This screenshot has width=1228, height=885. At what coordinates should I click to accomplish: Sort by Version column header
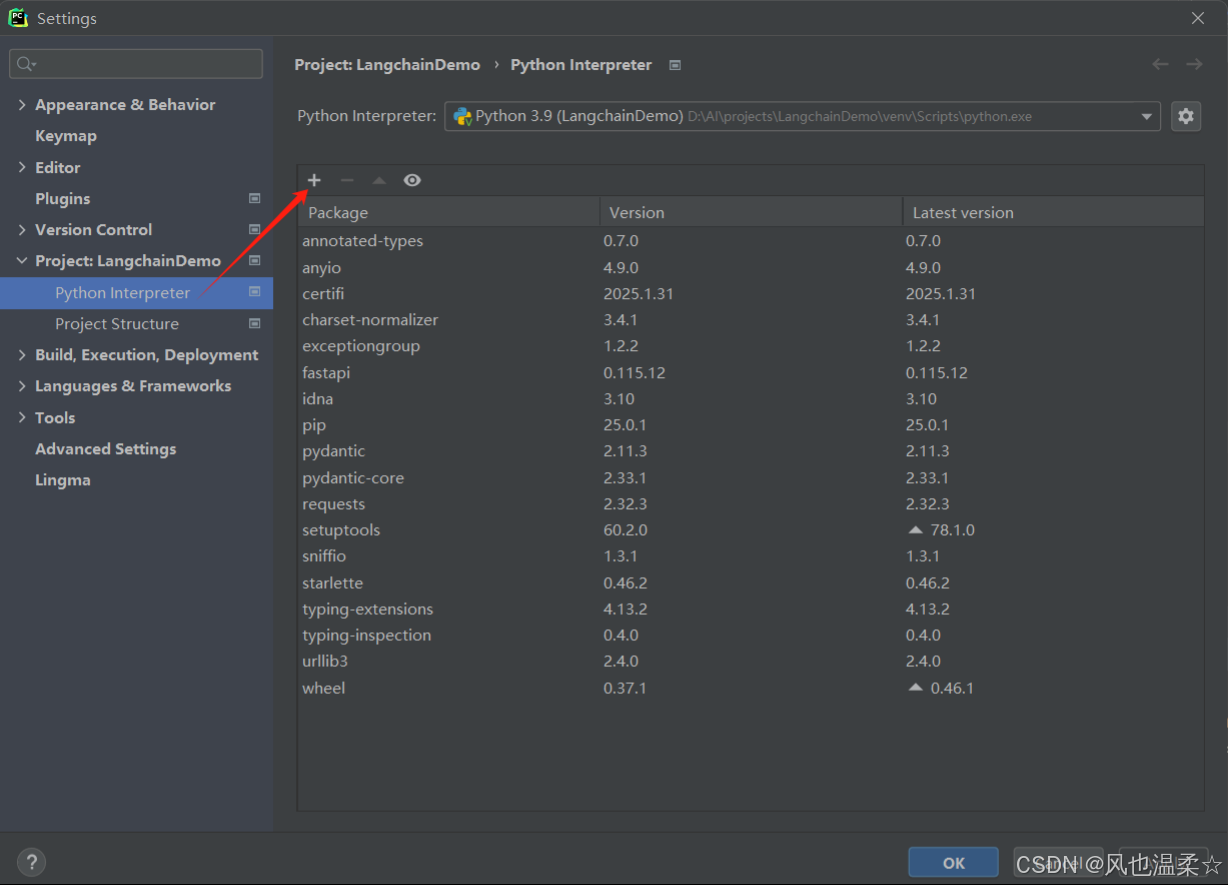[x=751, y=212]
